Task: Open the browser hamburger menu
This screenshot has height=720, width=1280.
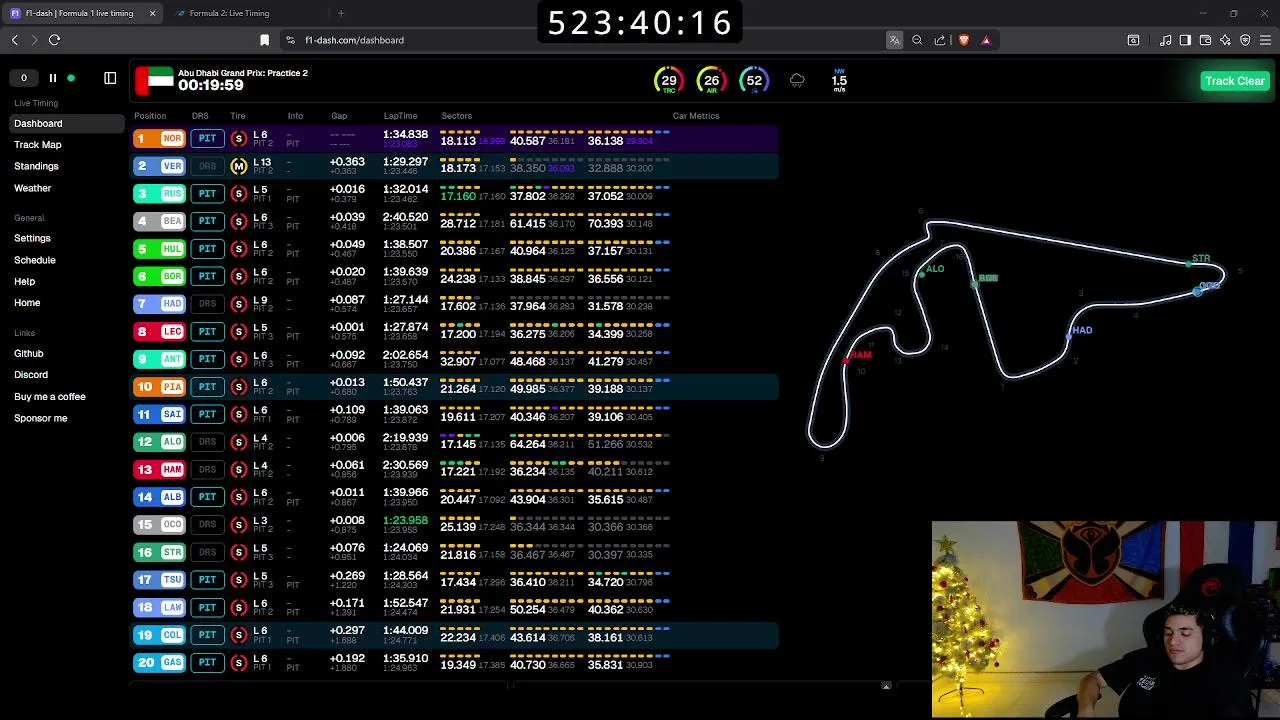Action: [x=1265, y=40]
